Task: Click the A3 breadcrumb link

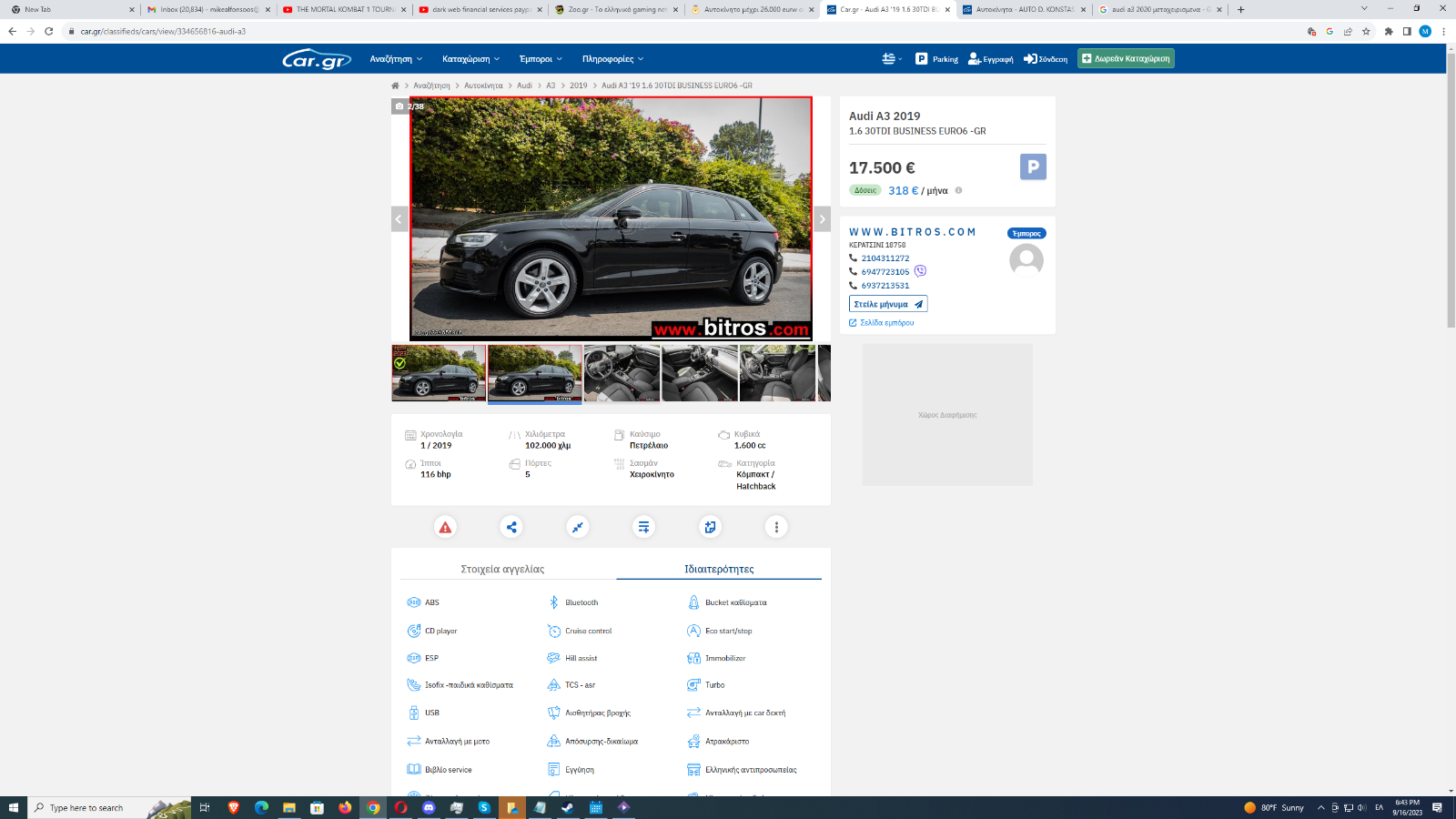Action: click(551, 86)
